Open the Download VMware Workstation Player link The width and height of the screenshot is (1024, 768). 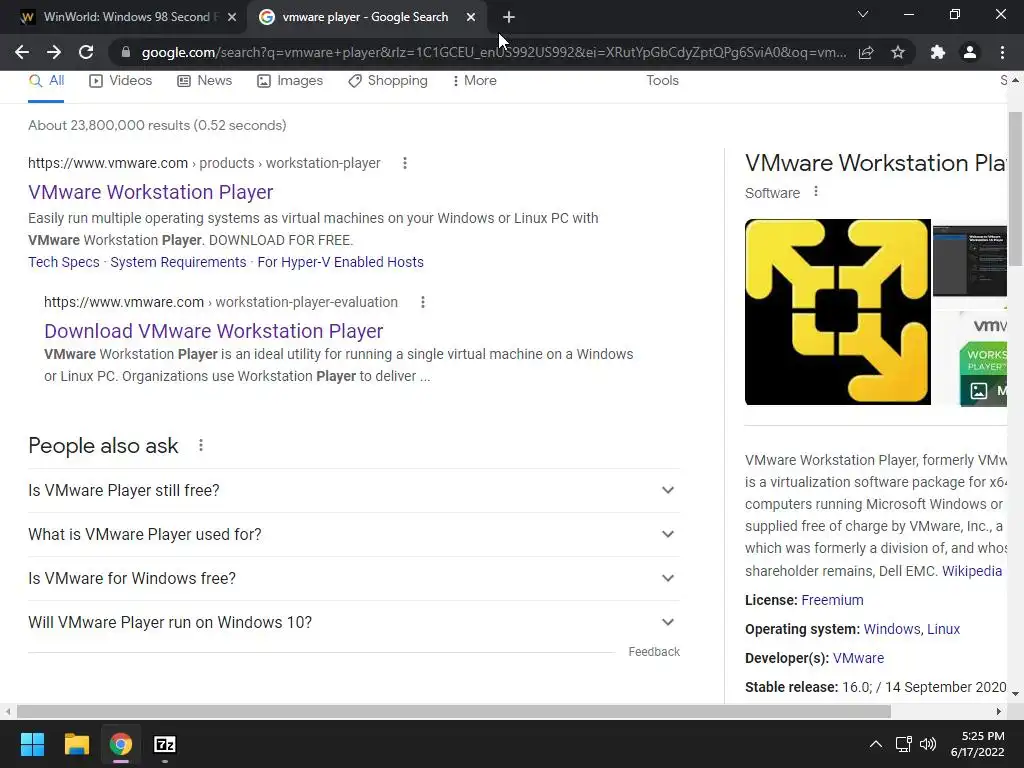214,331
